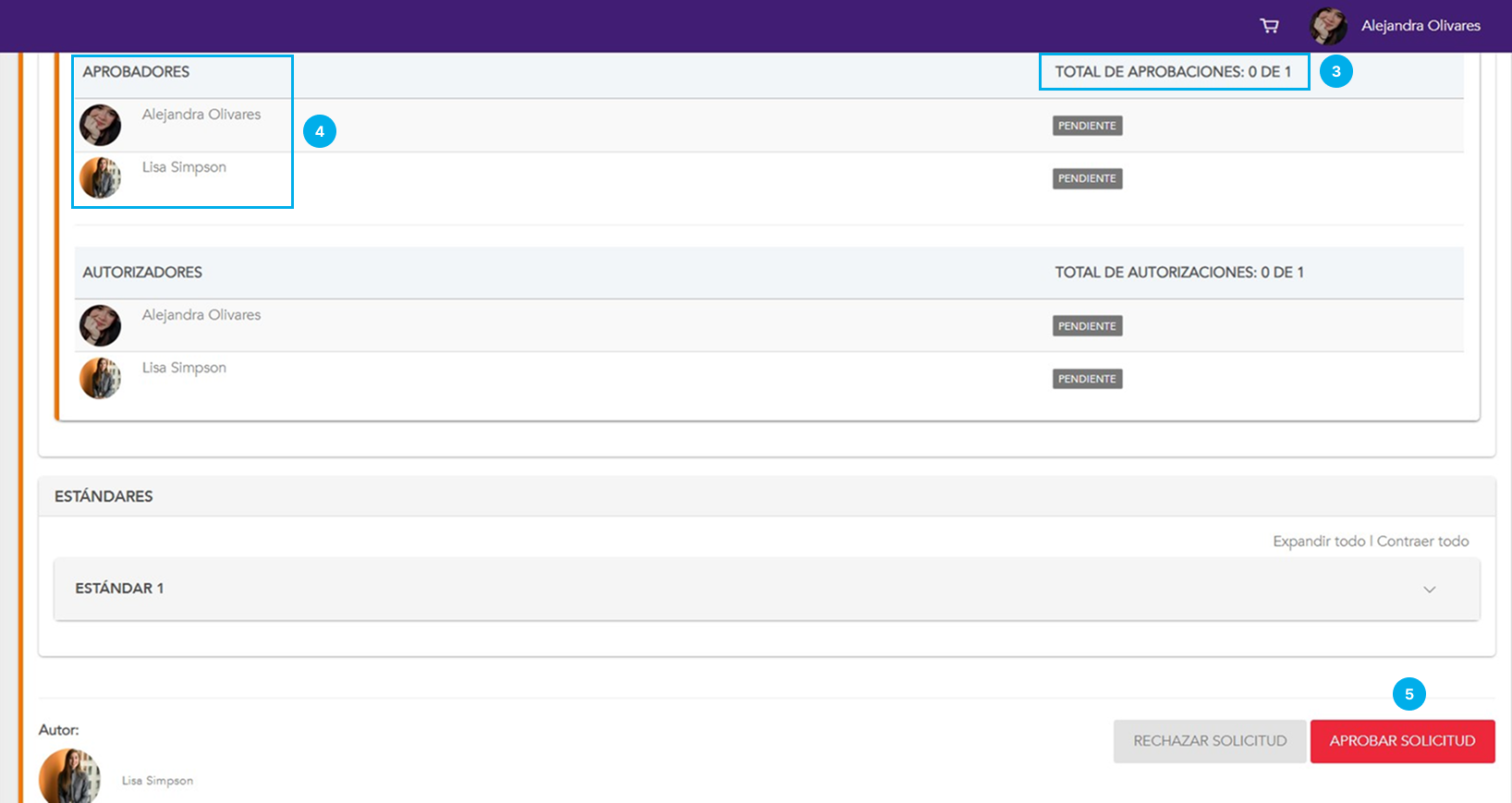Viewport: 1512px width, 803px height.
Task: Click the author Lisa Simpson avatar
Action: 69,776
